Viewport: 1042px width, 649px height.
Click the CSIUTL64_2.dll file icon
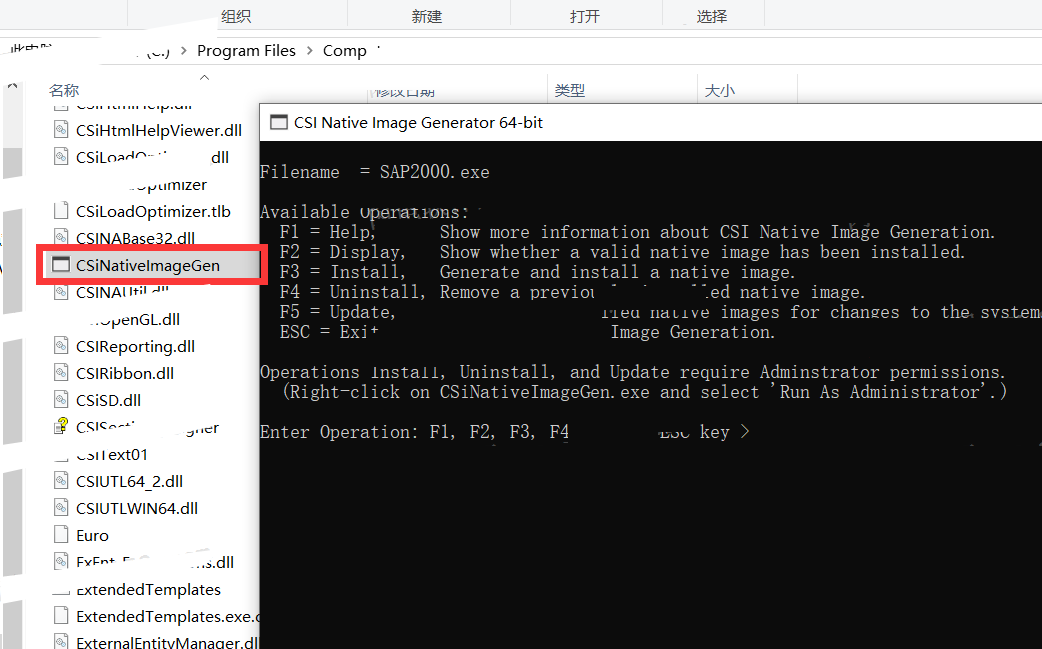click(x=61, y=481)
